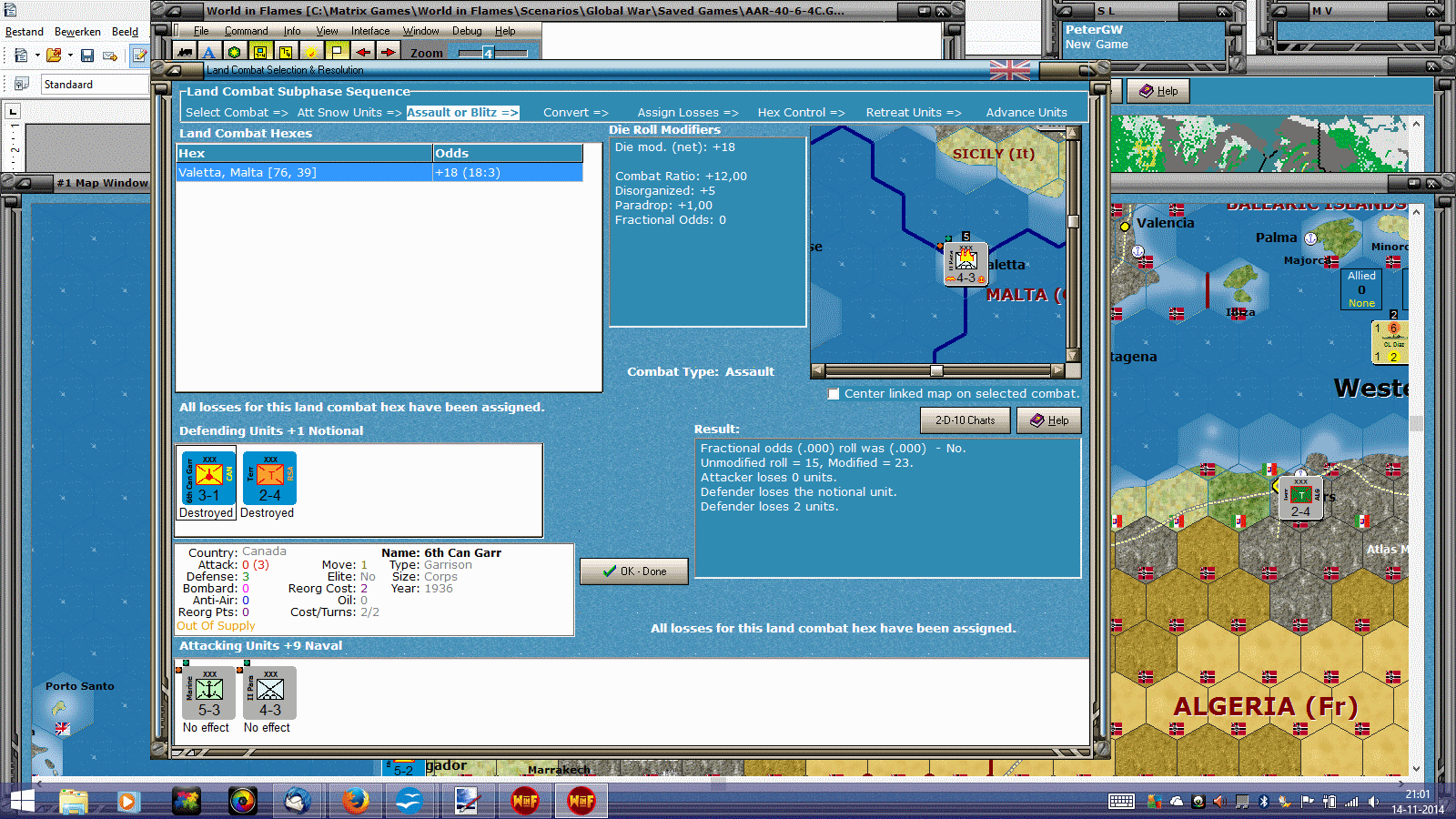Select the Valetta, Malta combat hex row
1456x819 pixels.
(x=379, y=173)
